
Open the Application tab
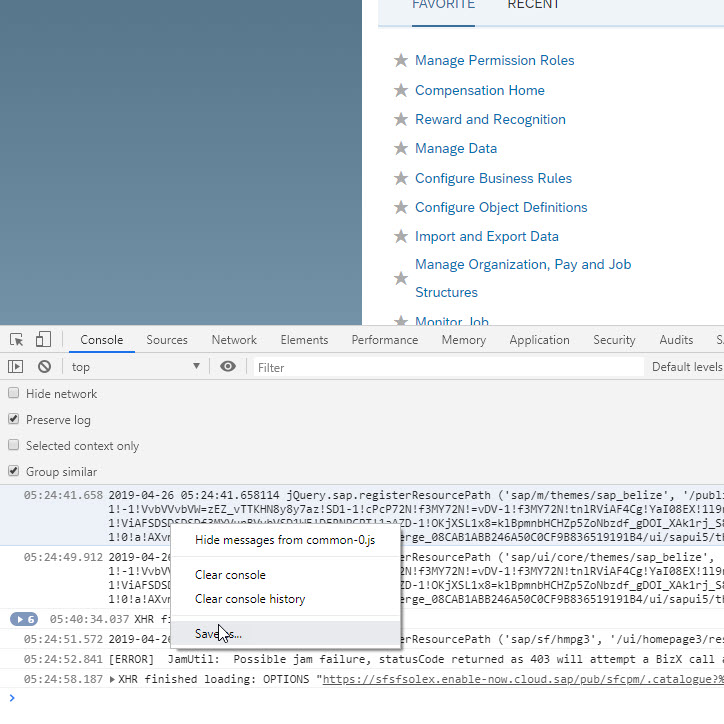539,340
